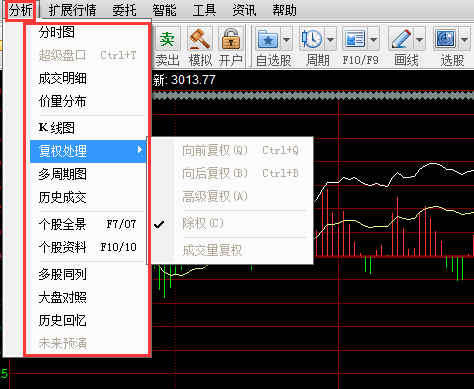
Task: Expand the 自选股 dropdown arrow
Action: click(287, 39)
